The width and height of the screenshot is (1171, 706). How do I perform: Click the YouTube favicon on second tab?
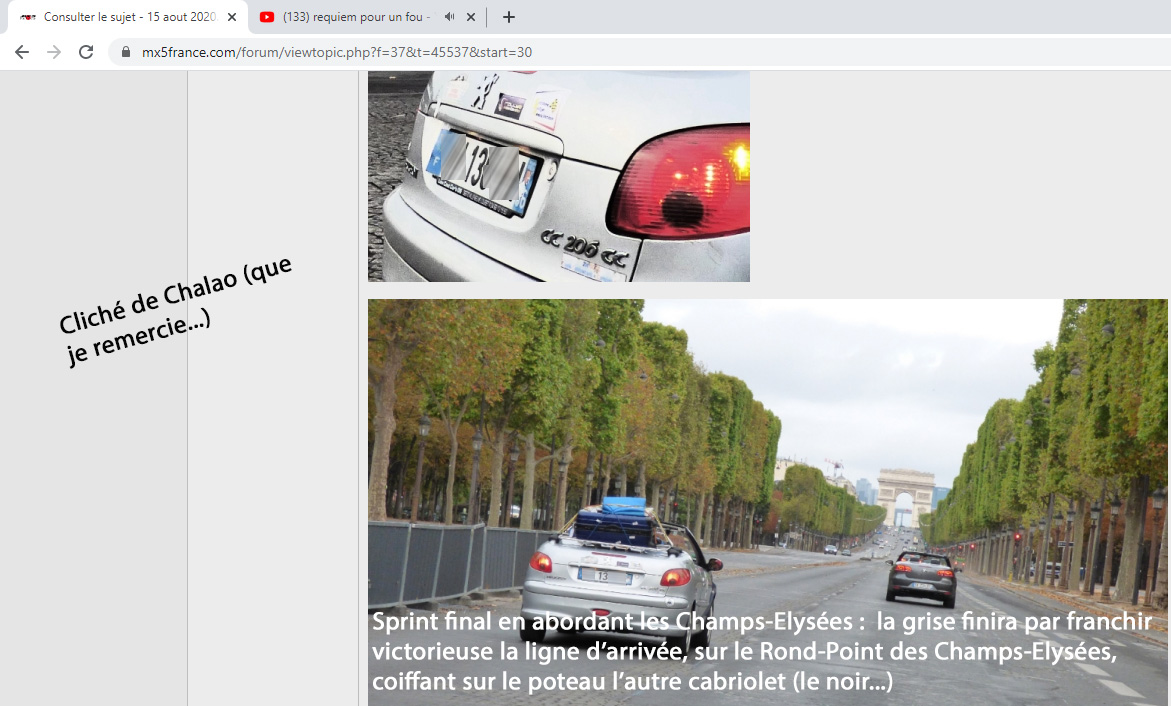tap(267, 17)
